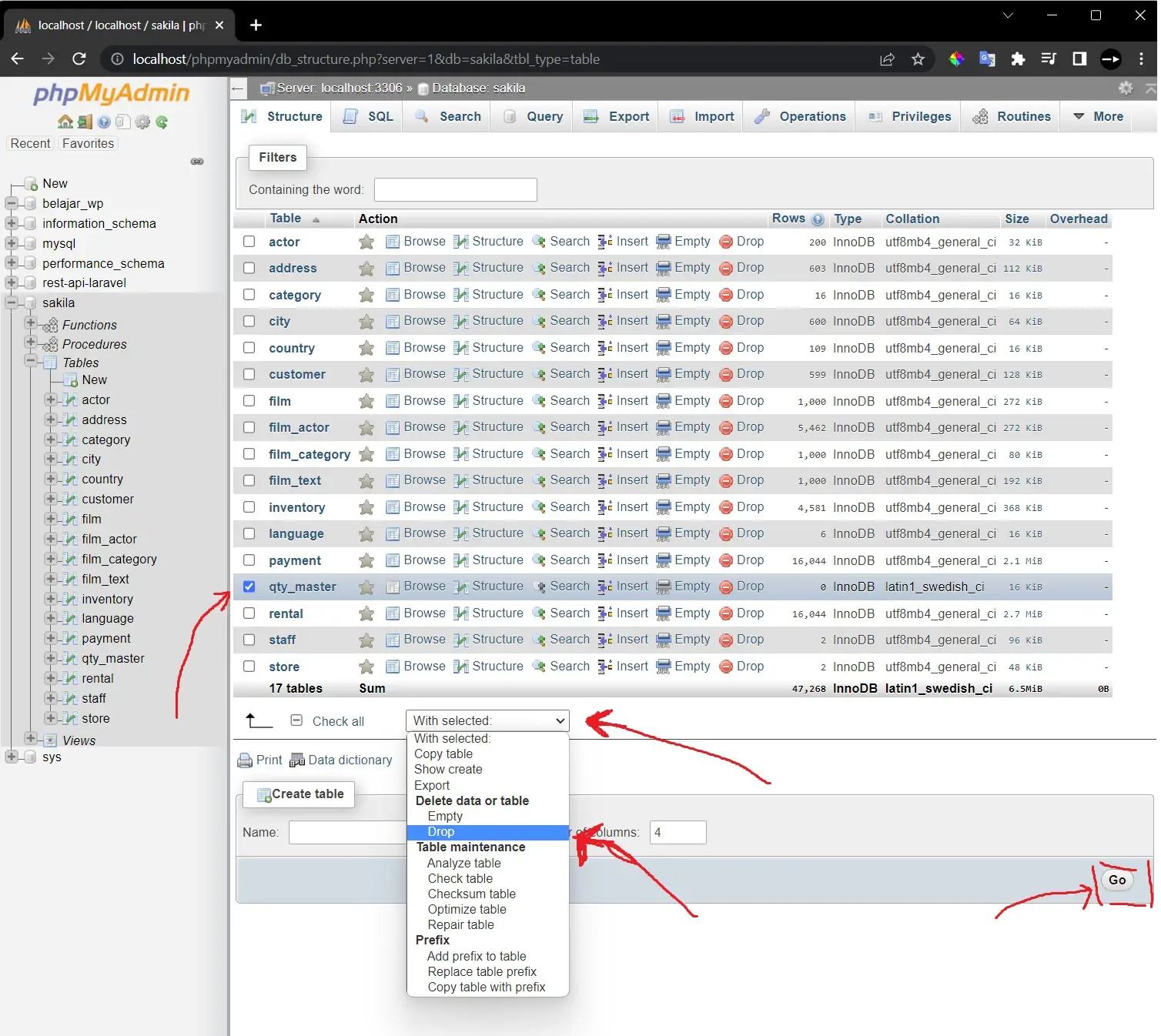Select Drop in the dropdown list
The image size is (1161, 1036).
487,832
